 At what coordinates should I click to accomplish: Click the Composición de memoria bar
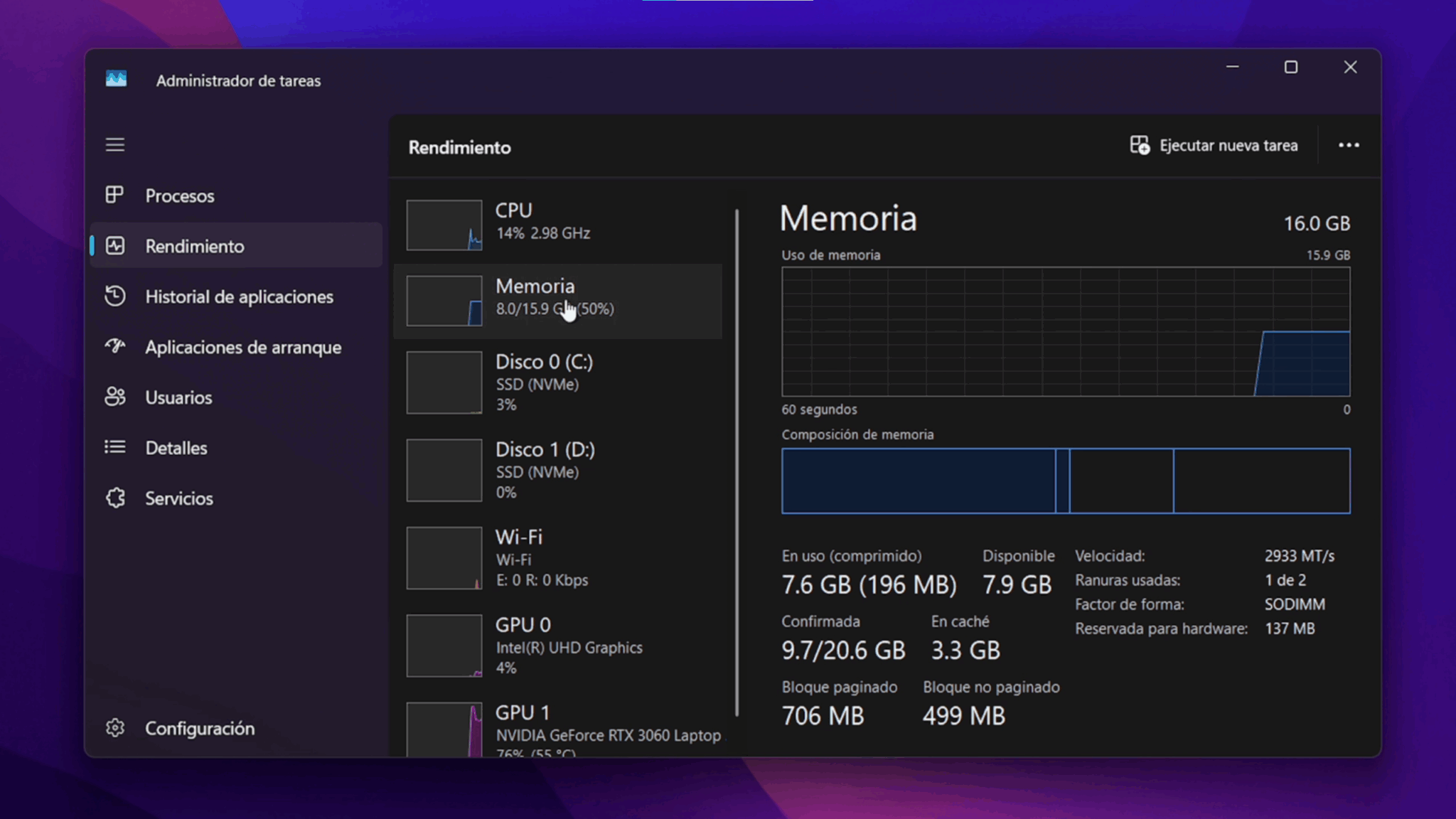(1066, 481)
